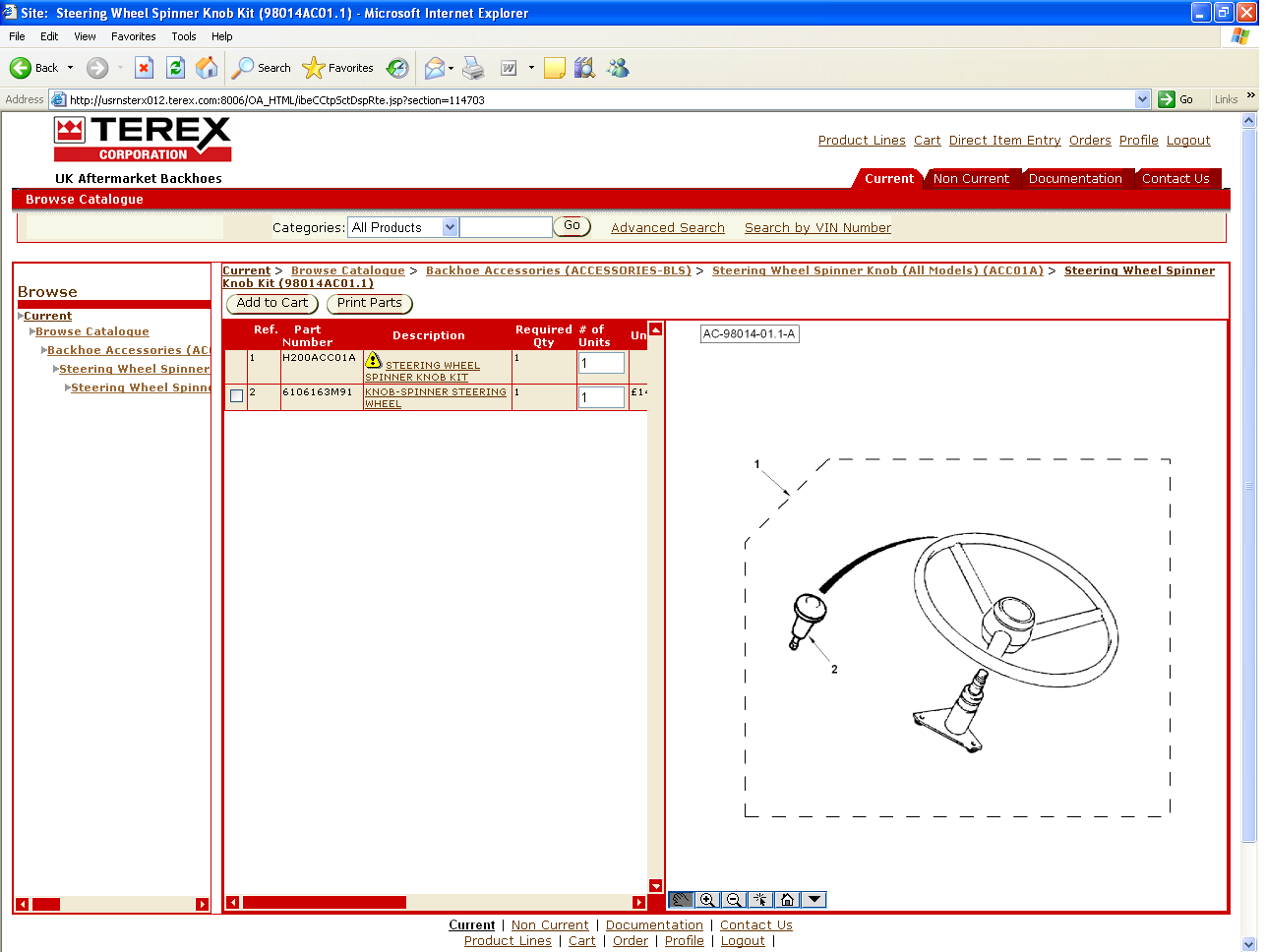Open the Profile link in the footer
This screenshot has height=952, width=1266.
point(685,941)
